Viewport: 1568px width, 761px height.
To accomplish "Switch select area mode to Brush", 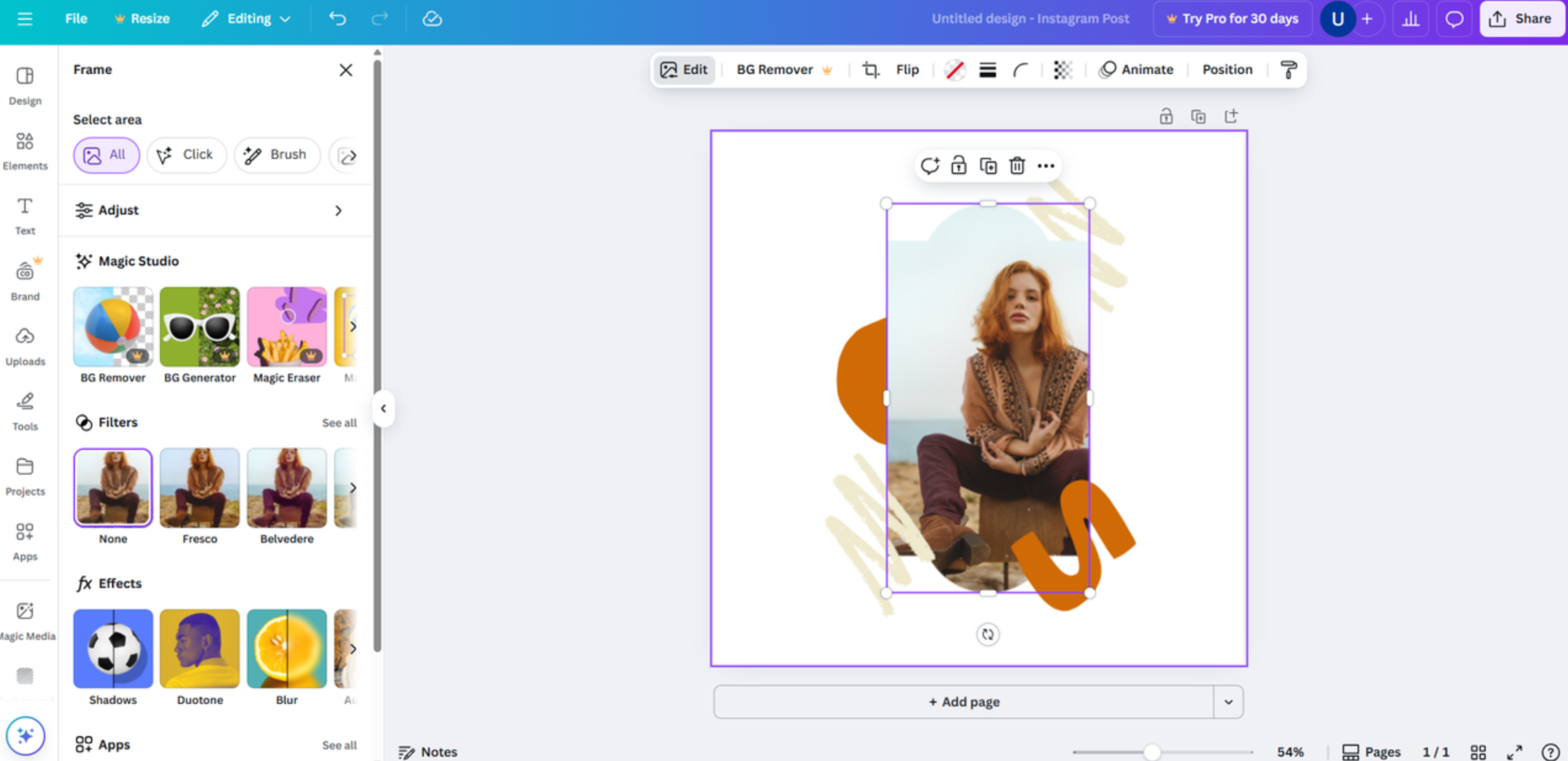I will [277, 155].
